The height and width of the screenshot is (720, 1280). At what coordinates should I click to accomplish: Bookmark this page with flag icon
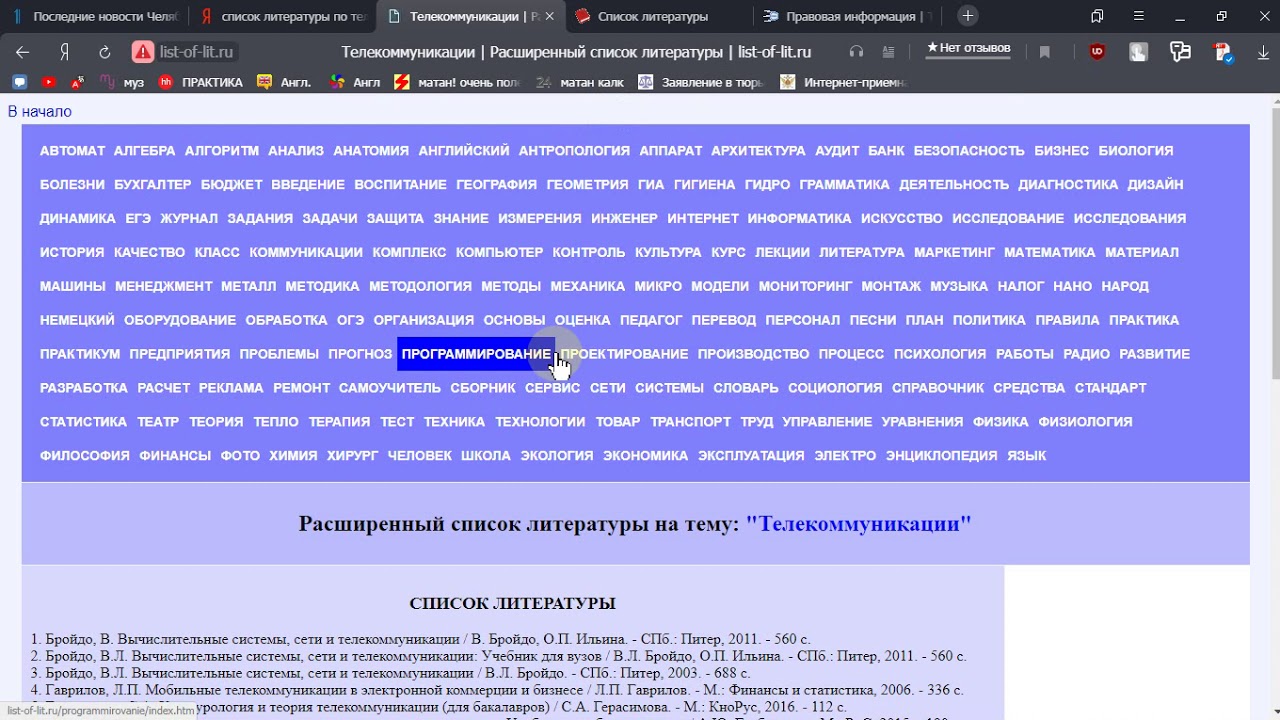tap(1045, 52)
